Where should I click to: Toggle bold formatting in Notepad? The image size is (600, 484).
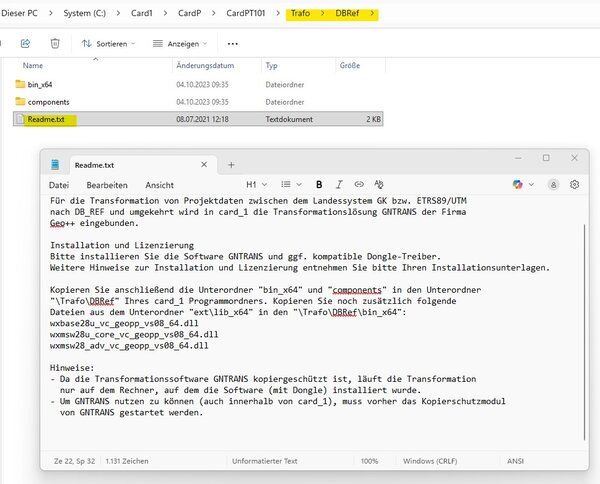[319, 185]
